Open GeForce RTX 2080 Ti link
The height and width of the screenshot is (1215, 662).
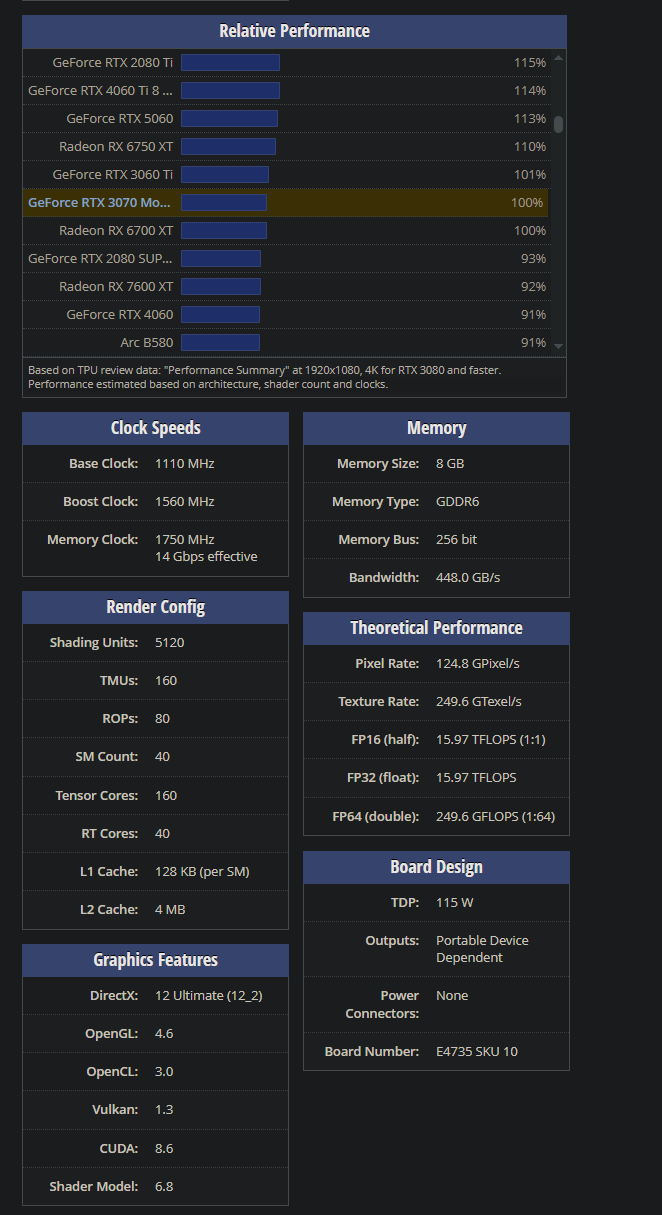tap(113, 62)
